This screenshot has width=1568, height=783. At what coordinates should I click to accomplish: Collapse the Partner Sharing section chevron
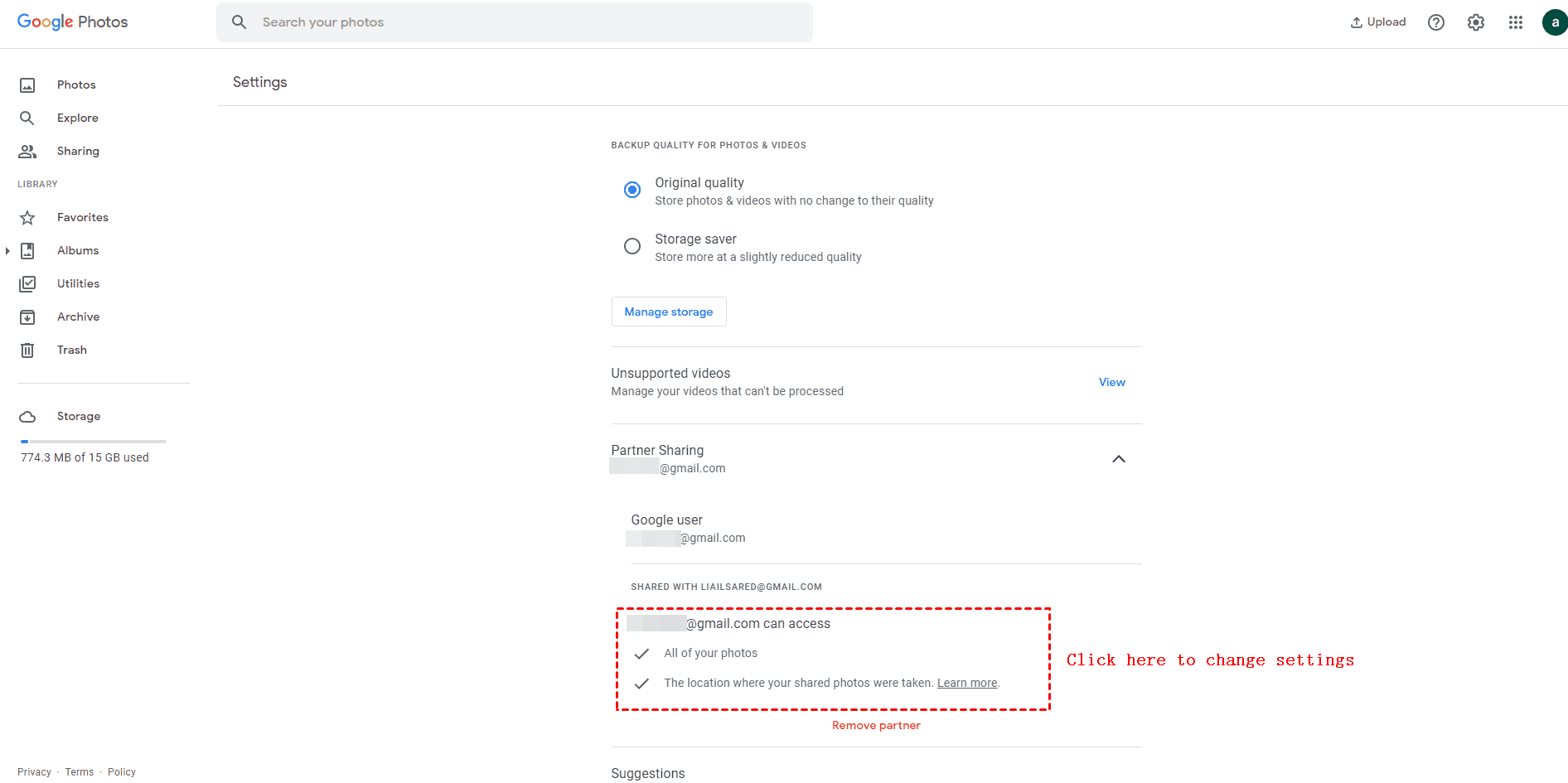click(1119, 459)
